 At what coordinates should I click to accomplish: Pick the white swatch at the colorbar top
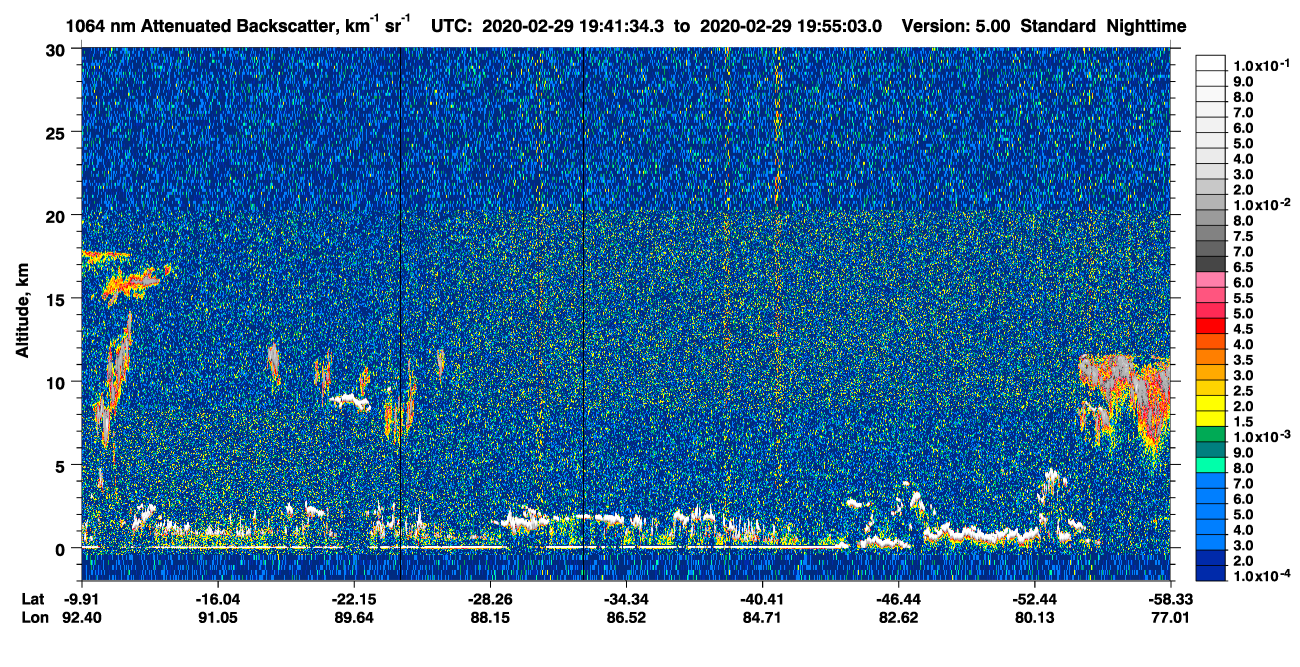pos(1211,62)
